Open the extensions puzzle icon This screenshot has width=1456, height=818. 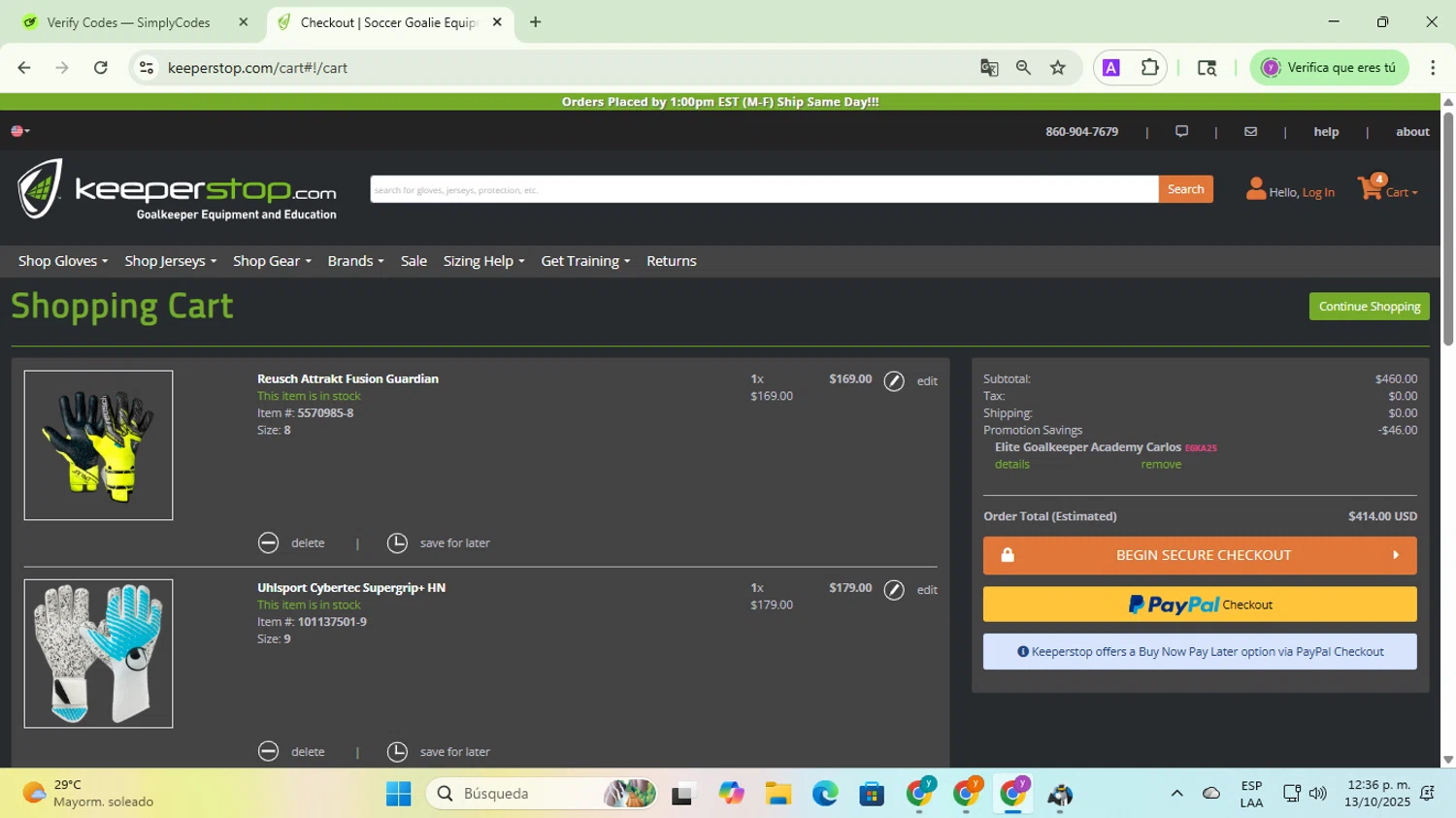tap(1149, 68)
